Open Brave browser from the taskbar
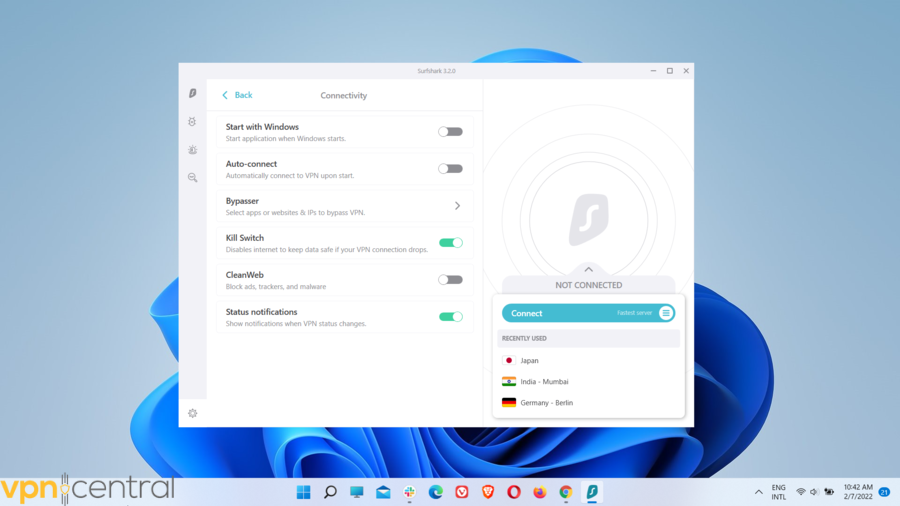 click(488, 492)
